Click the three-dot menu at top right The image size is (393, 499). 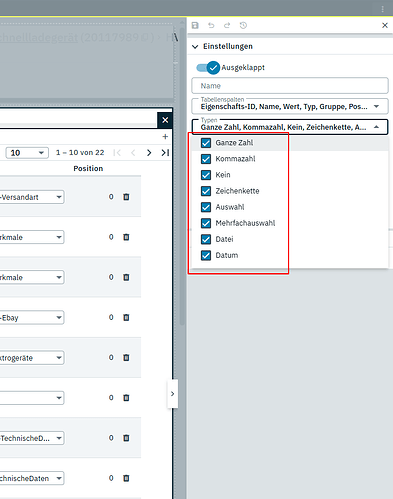coord(382,9)
